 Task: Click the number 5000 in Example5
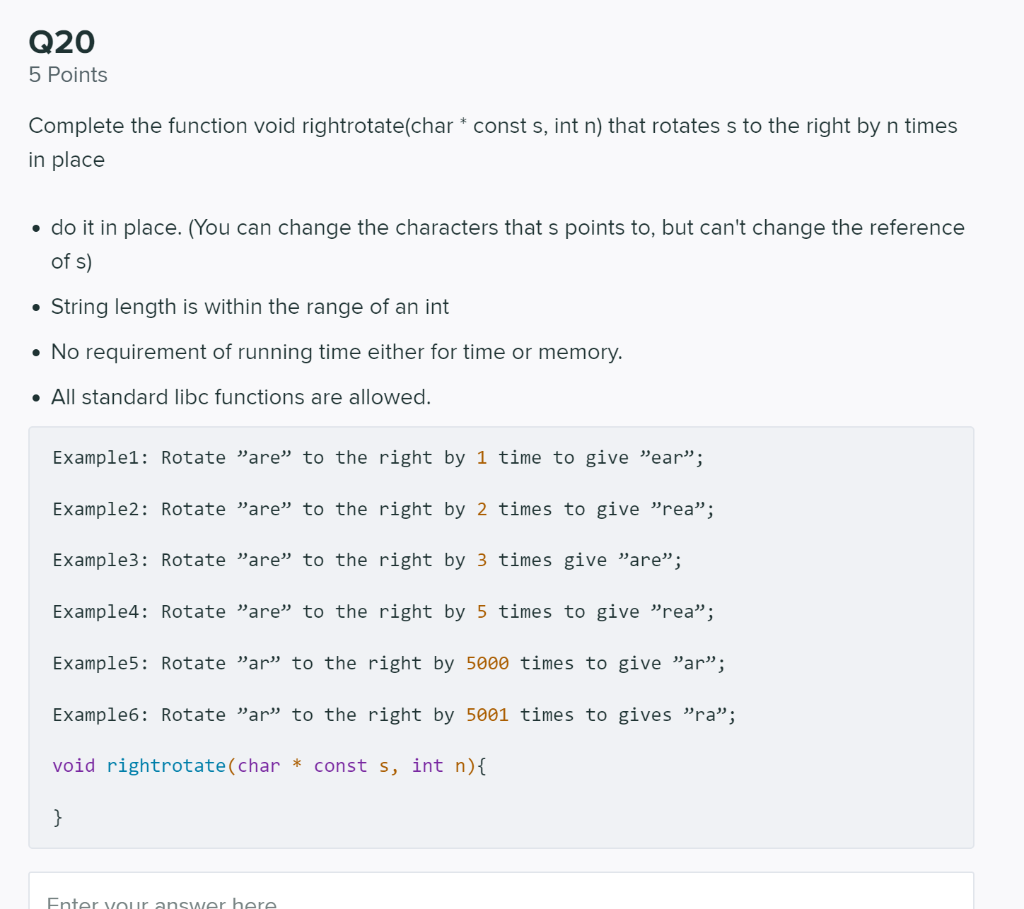pos(487,663)
